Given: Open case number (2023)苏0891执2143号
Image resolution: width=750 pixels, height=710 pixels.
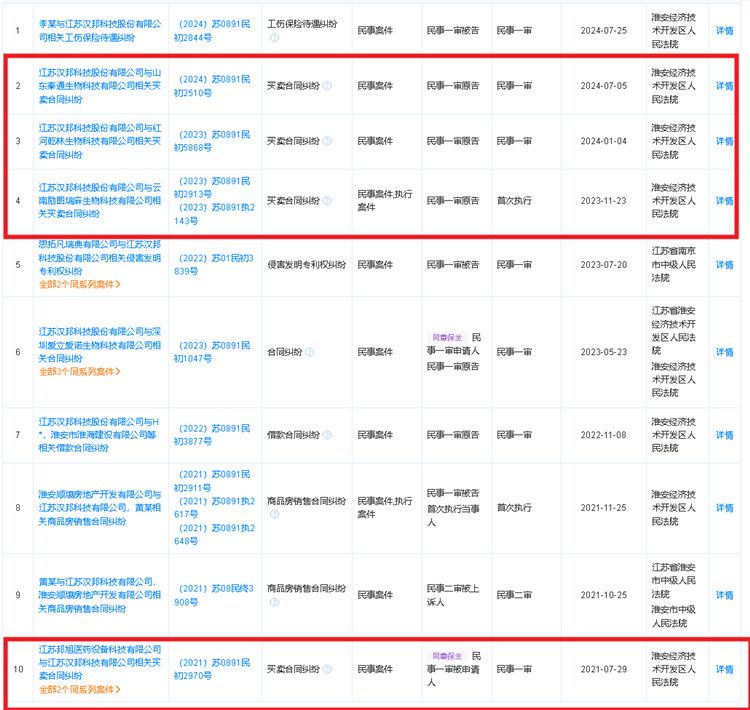Looking at the screenshot, I should (214, 214).
